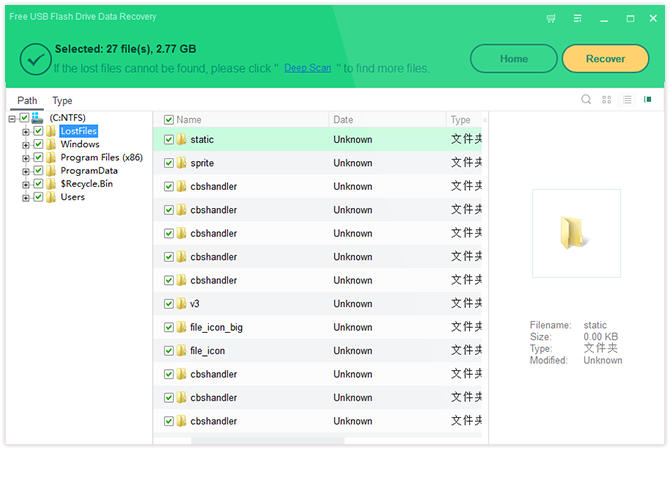Sort by the Date column header

click(344, 120)
